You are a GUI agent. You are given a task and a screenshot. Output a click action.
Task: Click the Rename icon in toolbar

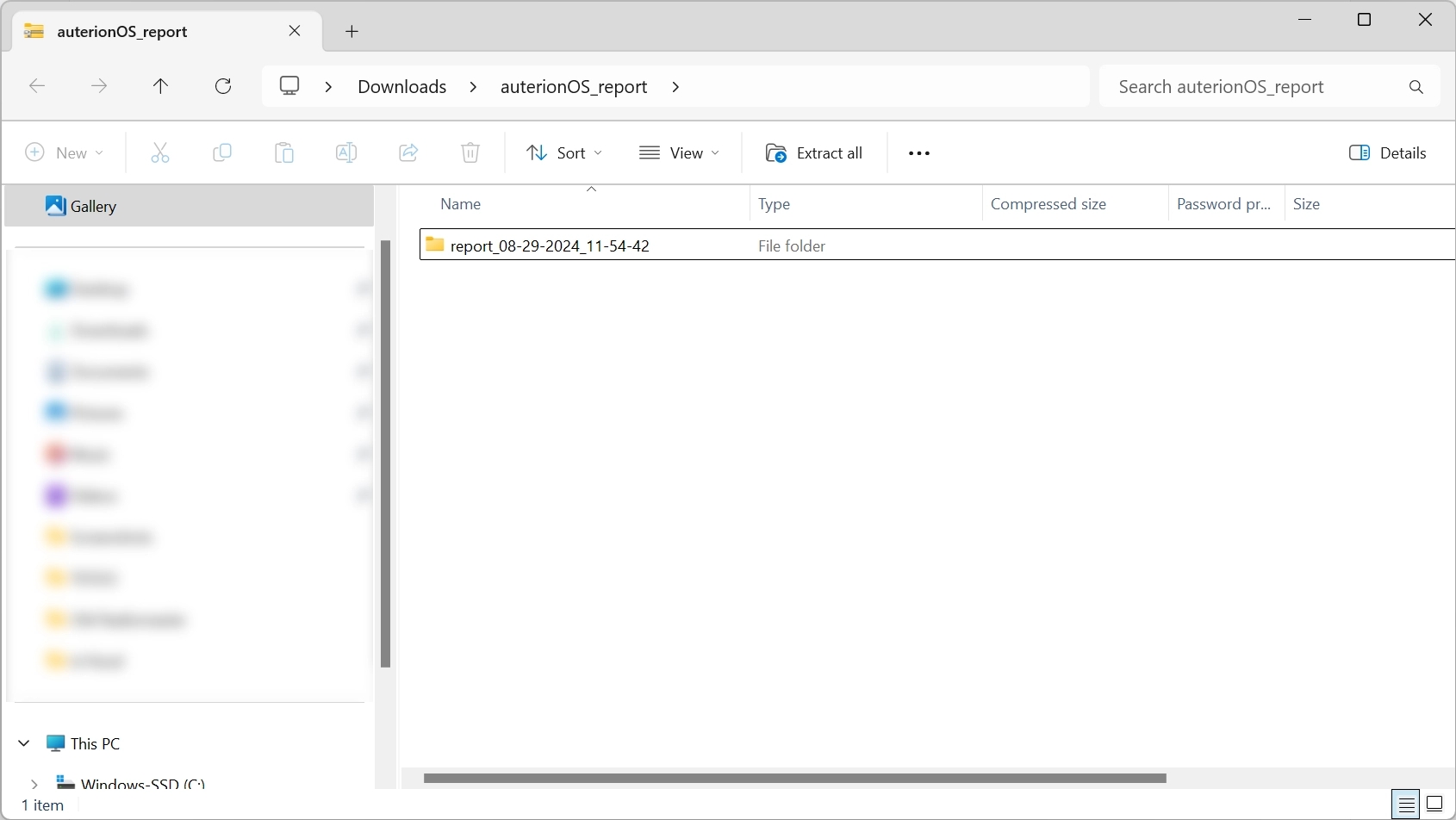[x=346, y=152]
